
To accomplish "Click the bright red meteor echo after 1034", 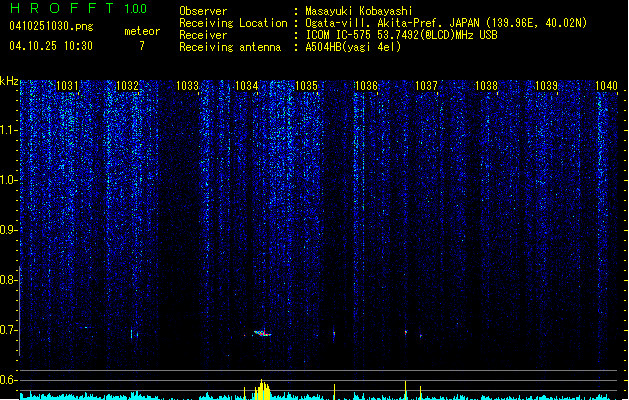I will (262, 333).
